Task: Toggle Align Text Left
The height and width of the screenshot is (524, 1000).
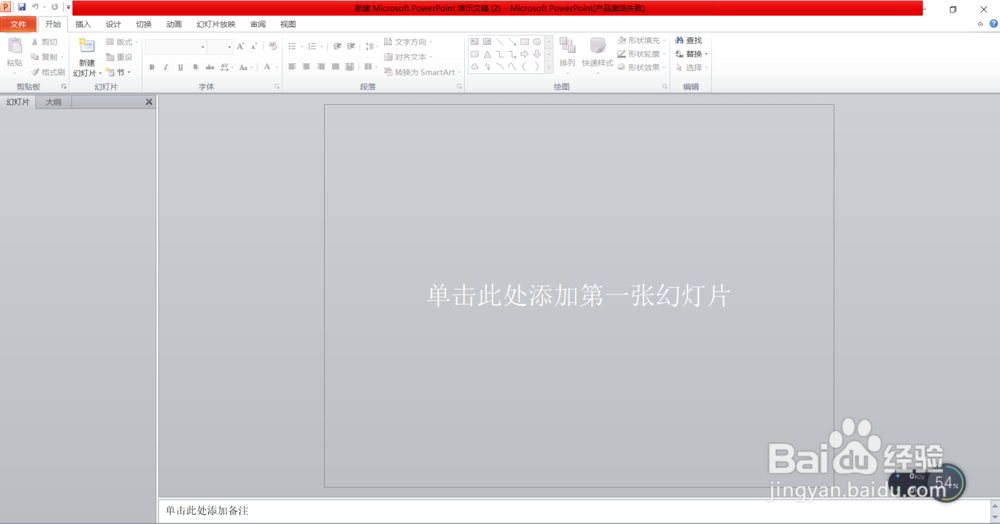Action: tap(292, 66)
